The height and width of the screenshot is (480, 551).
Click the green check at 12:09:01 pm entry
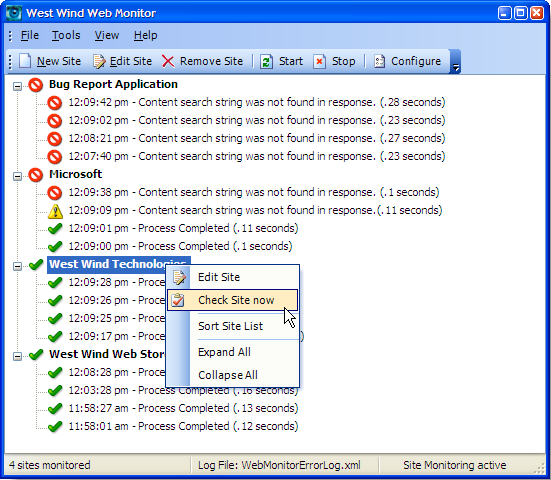pyautogui.click(x=55, y=229)
